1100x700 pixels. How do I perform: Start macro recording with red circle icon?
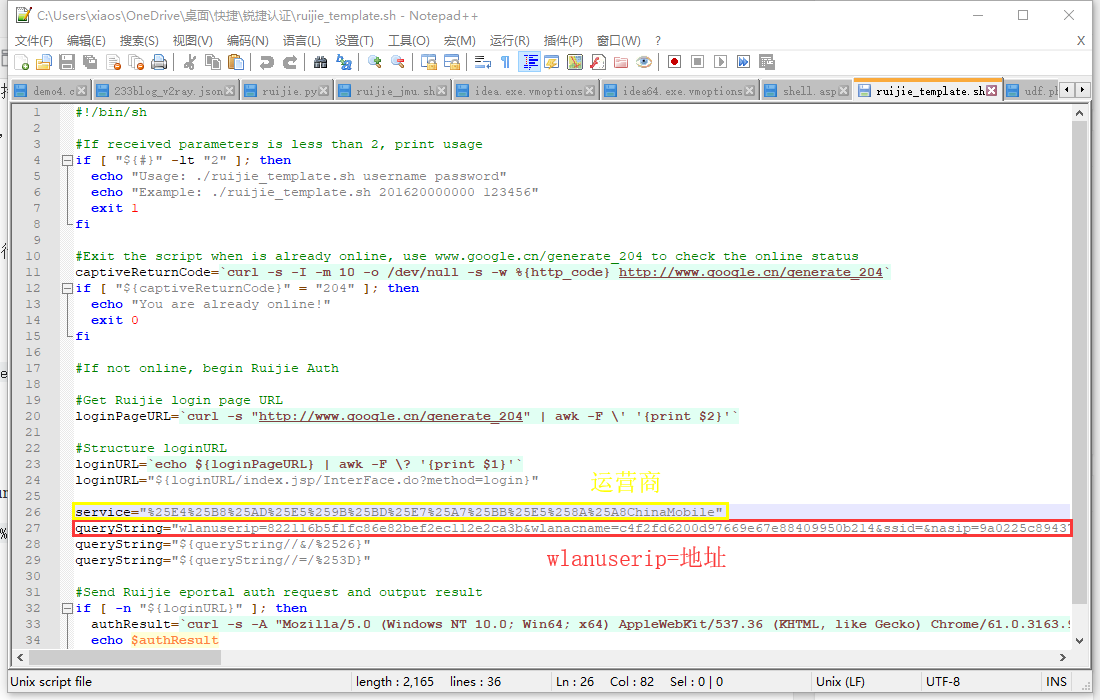click(x=674, y=62)
